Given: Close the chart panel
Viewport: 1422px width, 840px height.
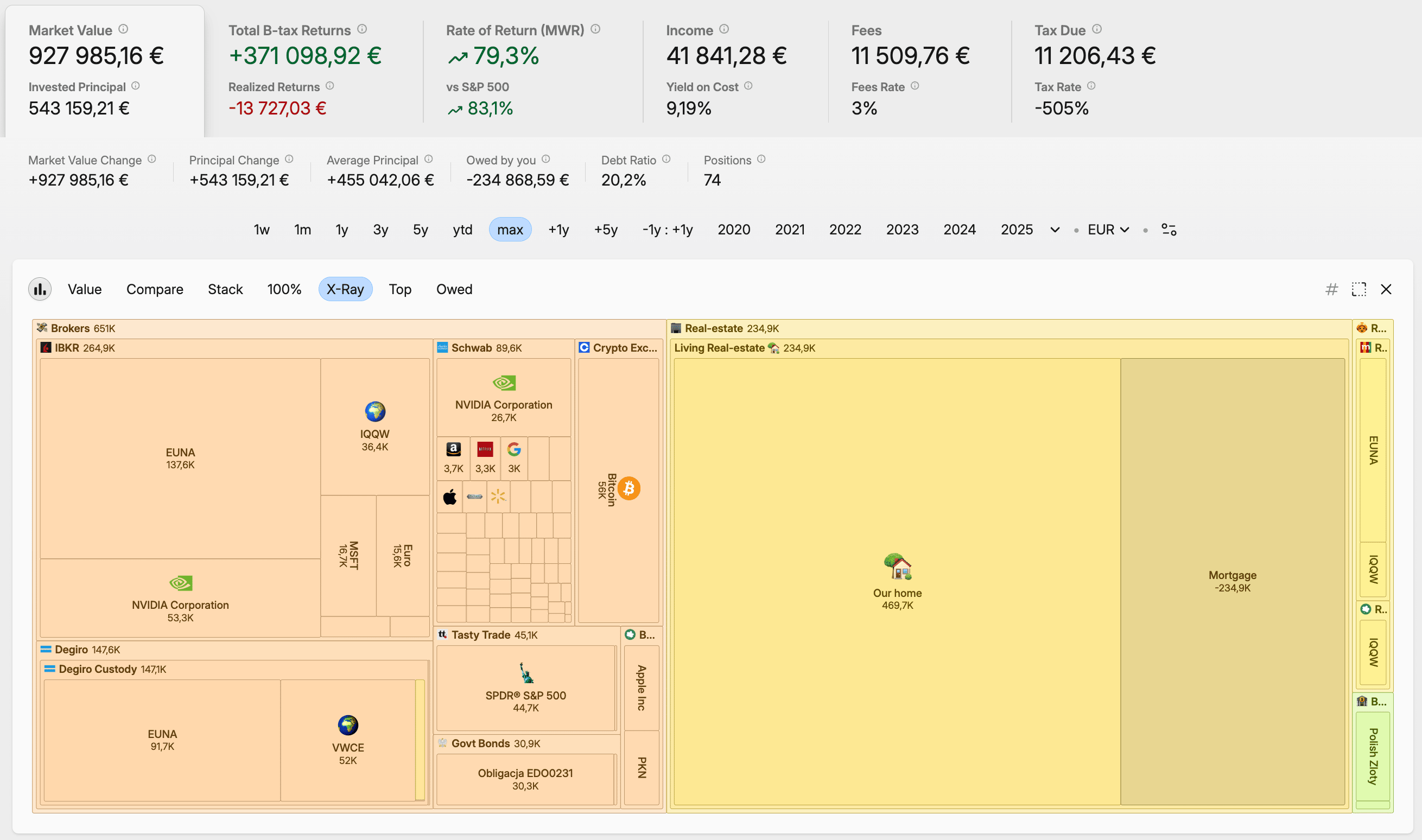Looking at the screenshot, I should tap(1386, 289).
